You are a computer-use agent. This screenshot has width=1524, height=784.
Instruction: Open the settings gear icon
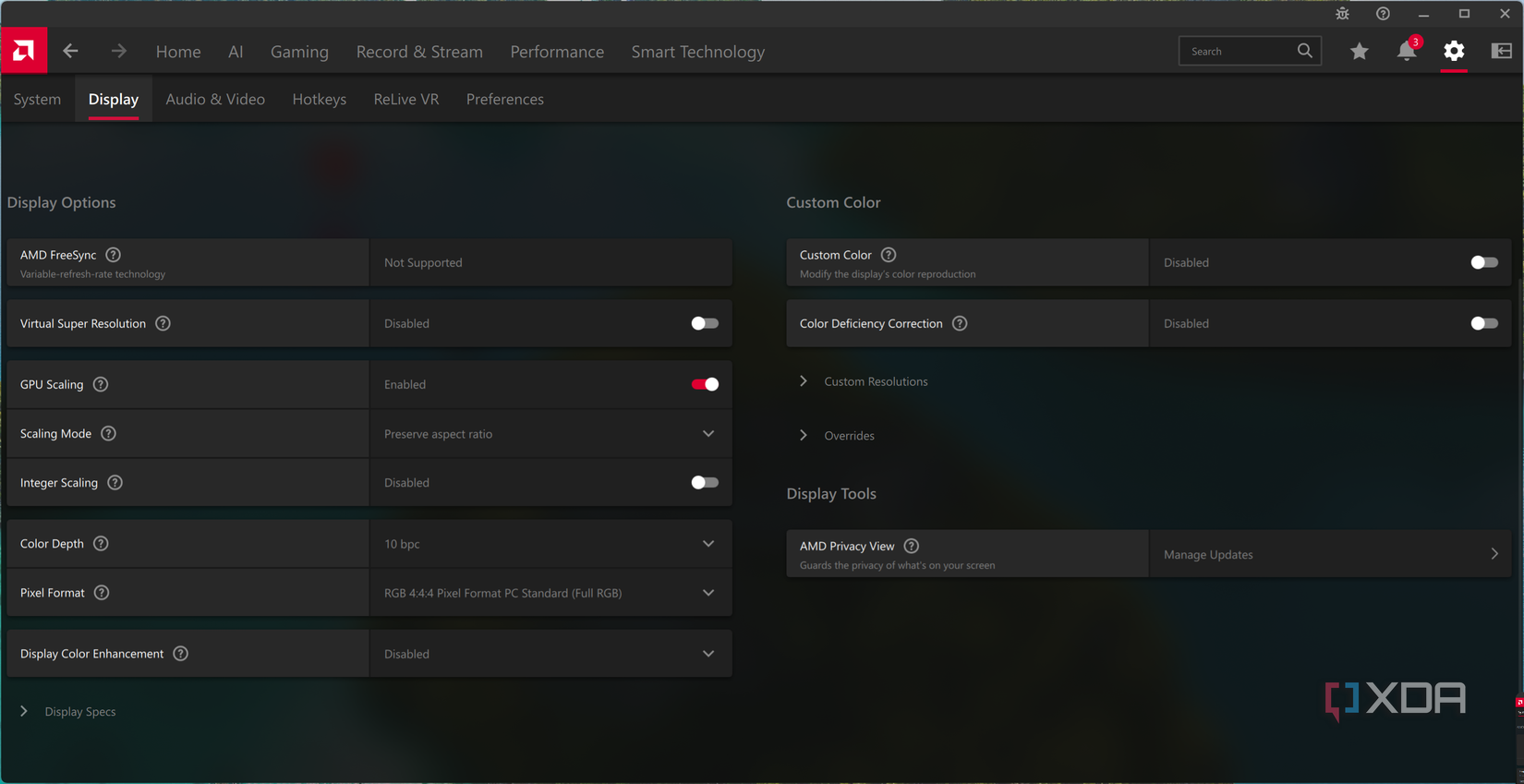(x=1454, y=52)
